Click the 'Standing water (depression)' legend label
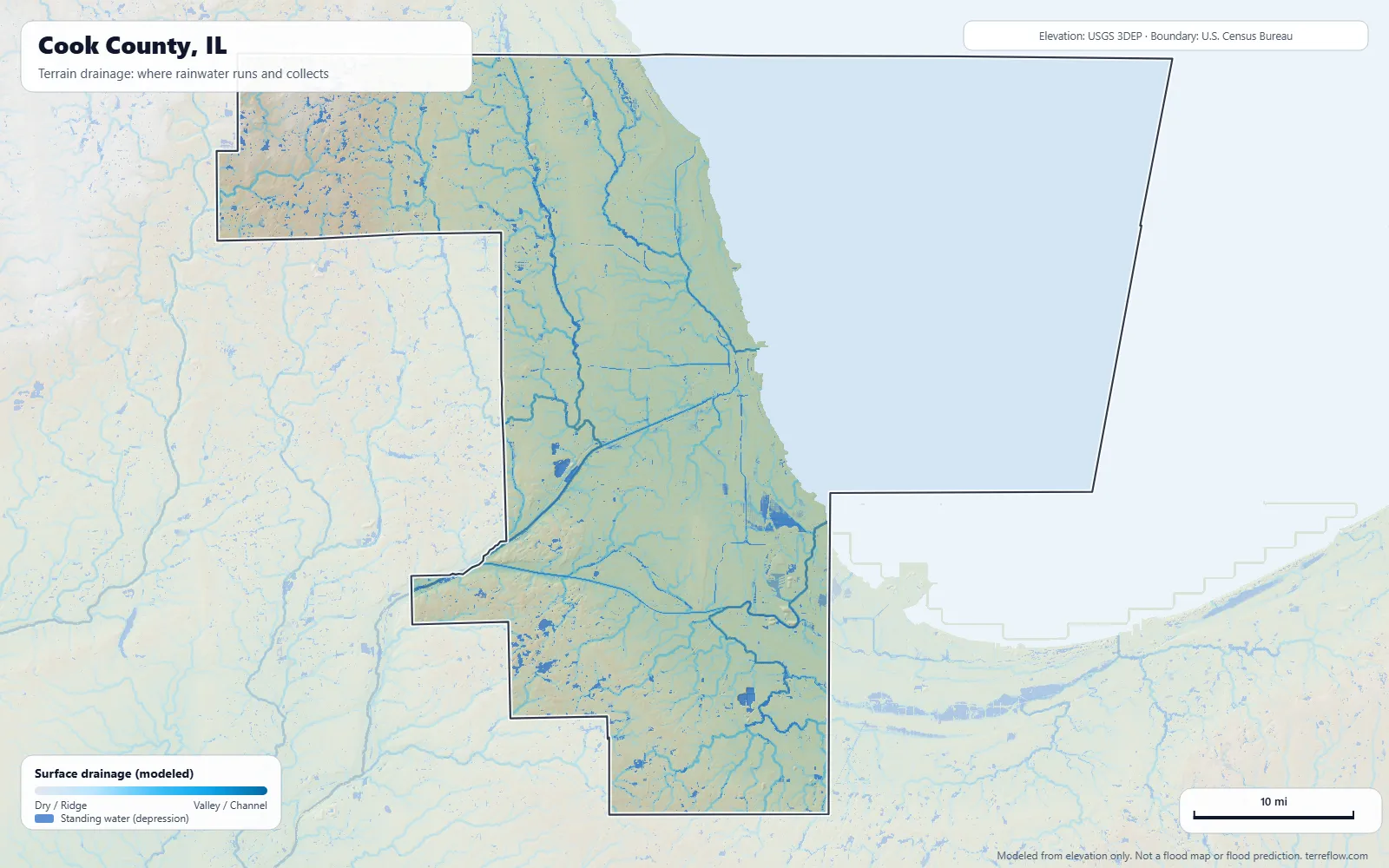The image size is (1389, 868). pos(124,819)
